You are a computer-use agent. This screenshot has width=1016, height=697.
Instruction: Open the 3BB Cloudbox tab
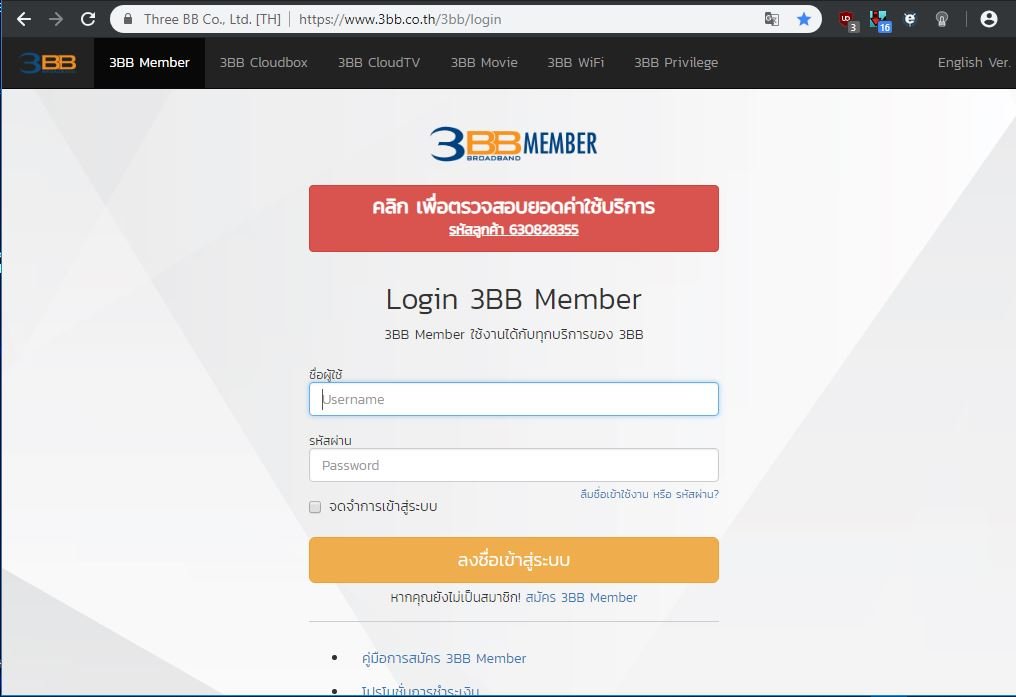[x=264, y=63]
